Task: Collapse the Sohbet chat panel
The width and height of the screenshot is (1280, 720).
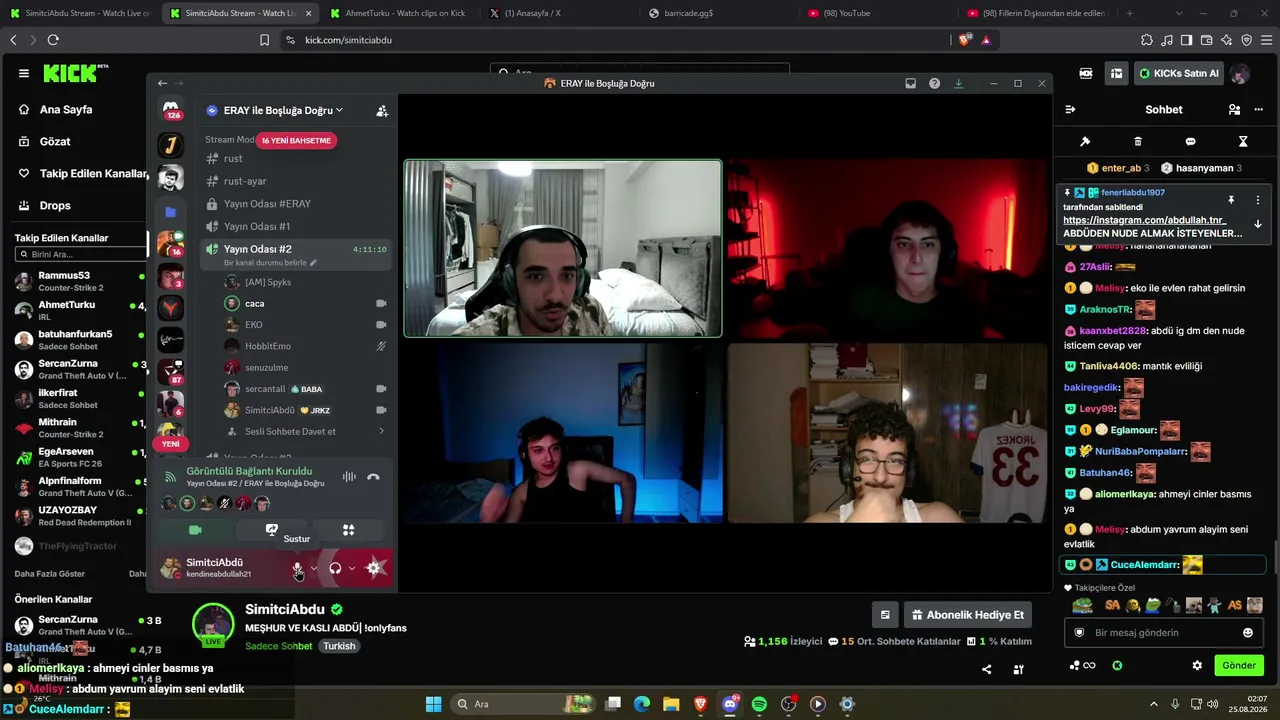Action: (x=1070, y=110)
